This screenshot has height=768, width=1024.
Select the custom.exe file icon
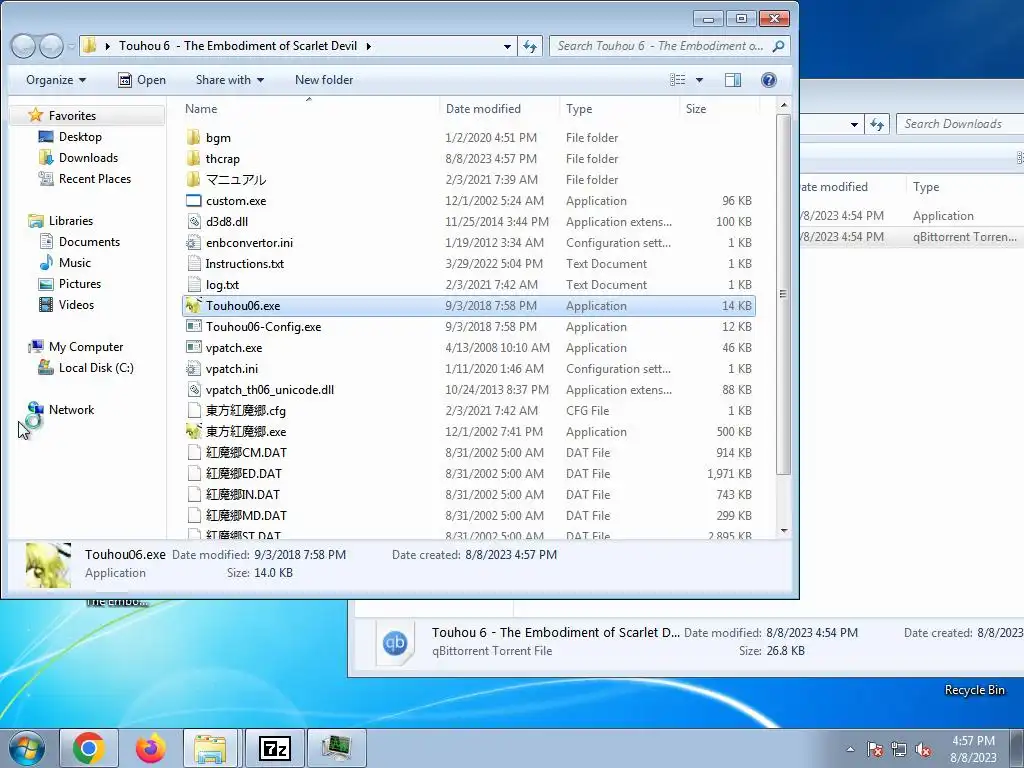[x=193, y=200]
